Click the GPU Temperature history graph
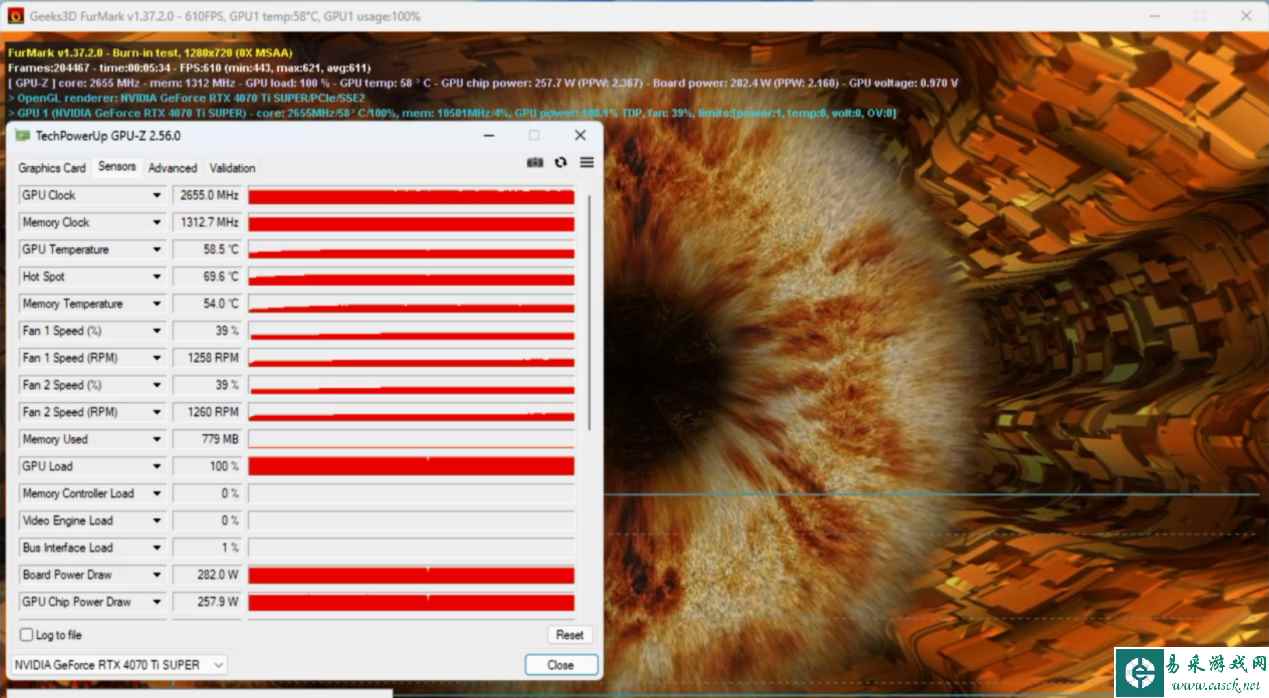 [x=411, y=250]
